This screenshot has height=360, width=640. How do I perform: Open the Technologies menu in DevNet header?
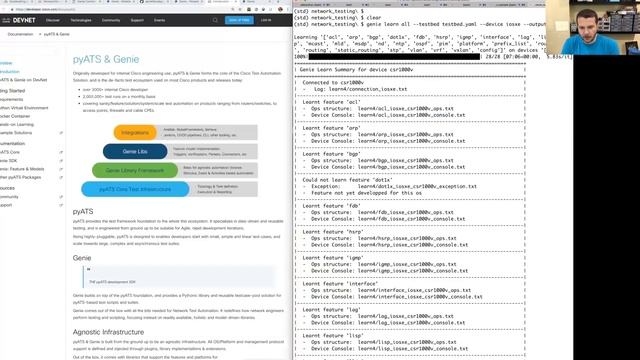[81, 20]
